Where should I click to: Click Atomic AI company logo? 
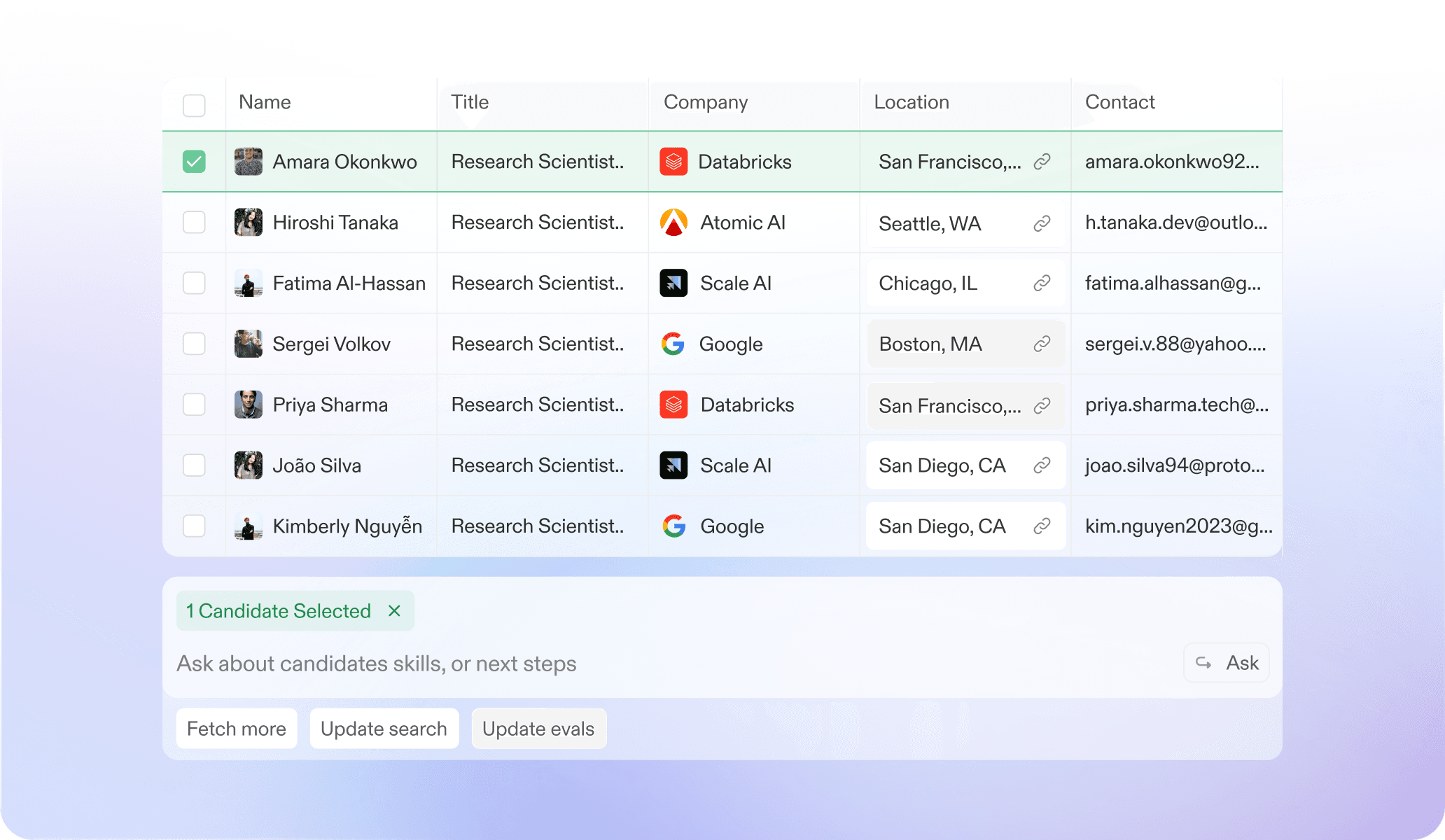(x=673, y=223)
